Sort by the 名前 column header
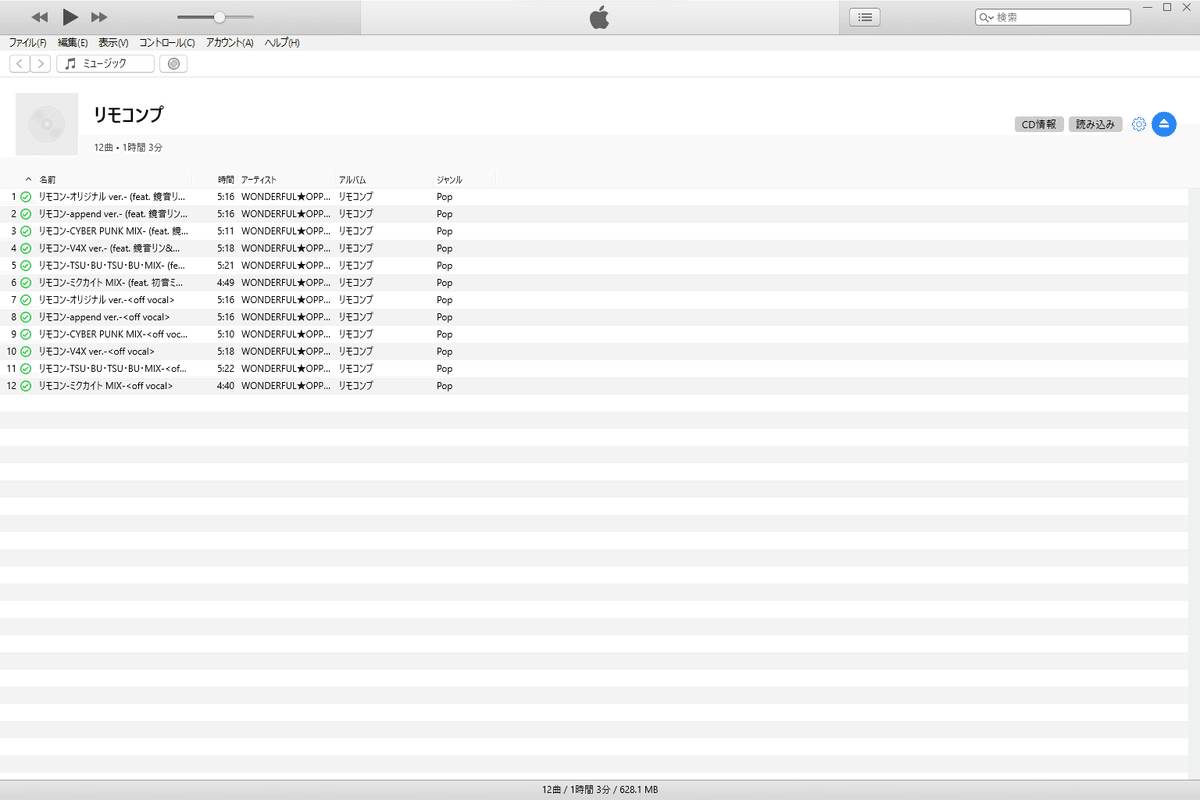The height and width of the screenshot is (800, 1200). point(48,180)
